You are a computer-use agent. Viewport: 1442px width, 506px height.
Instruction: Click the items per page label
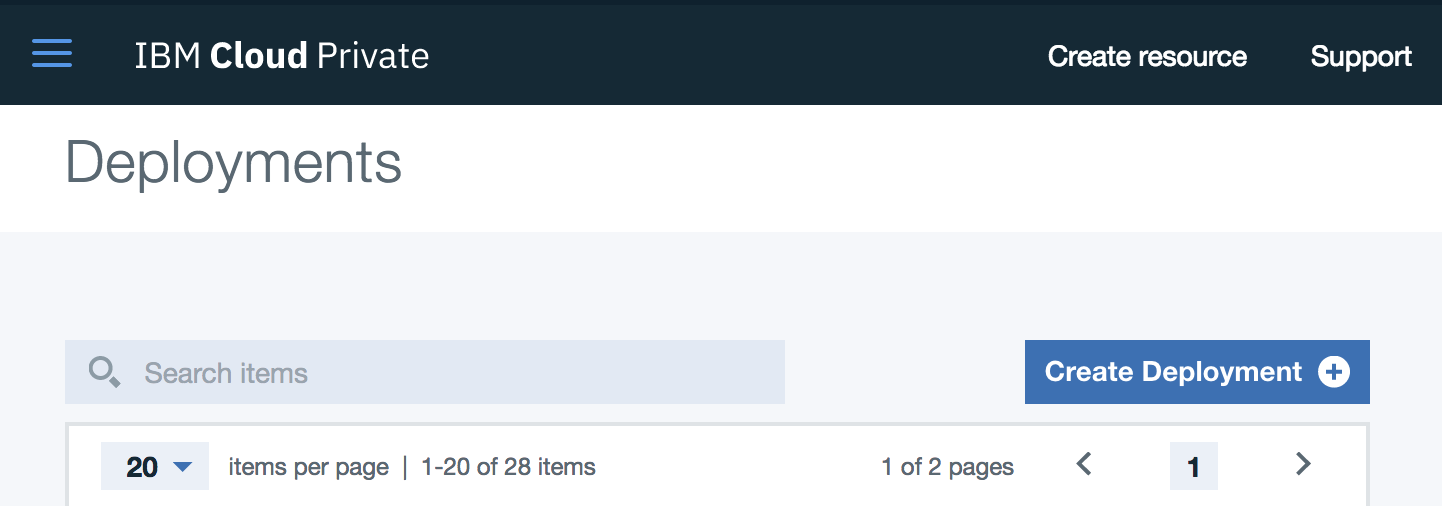[309, 467]
